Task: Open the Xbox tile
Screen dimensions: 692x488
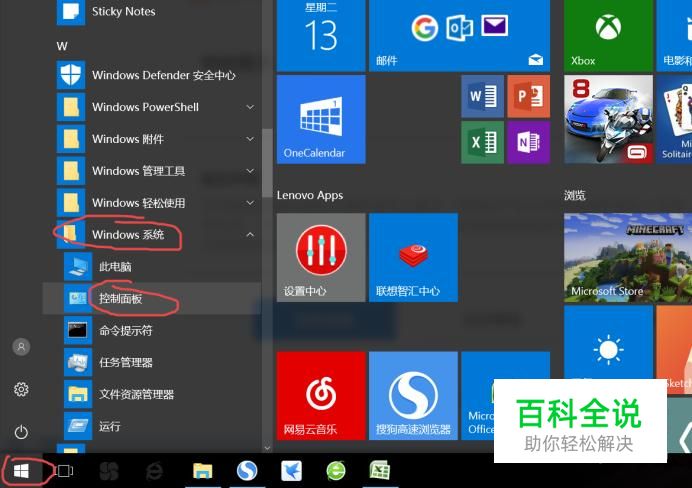Action: [608, 35]
